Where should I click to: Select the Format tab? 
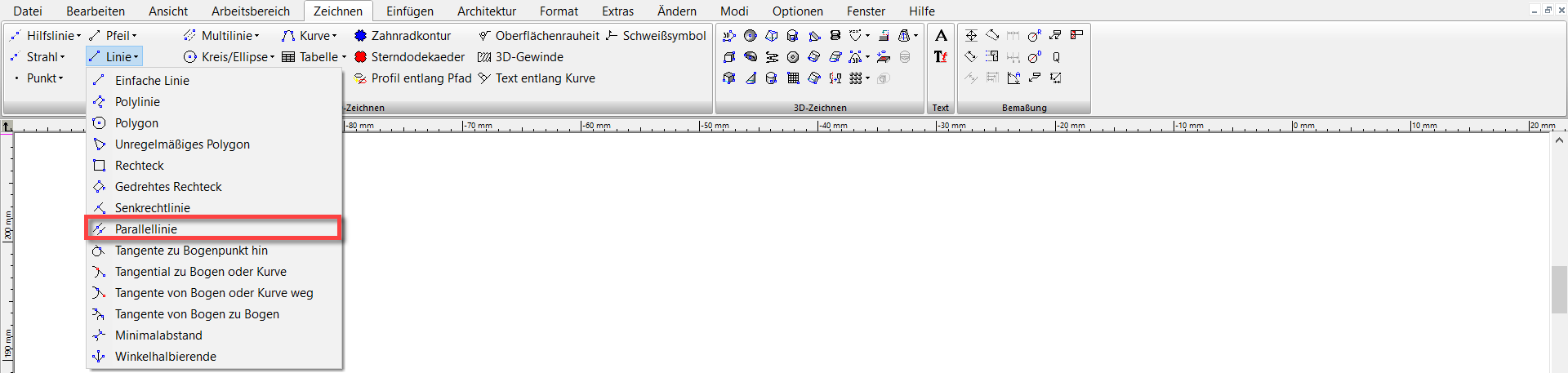(559, 11)
